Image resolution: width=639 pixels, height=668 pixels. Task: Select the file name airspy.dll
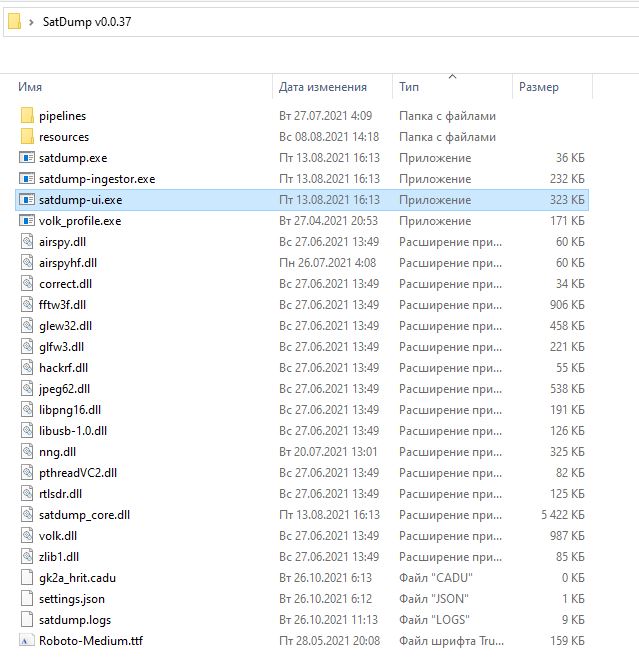coord(63,242)
